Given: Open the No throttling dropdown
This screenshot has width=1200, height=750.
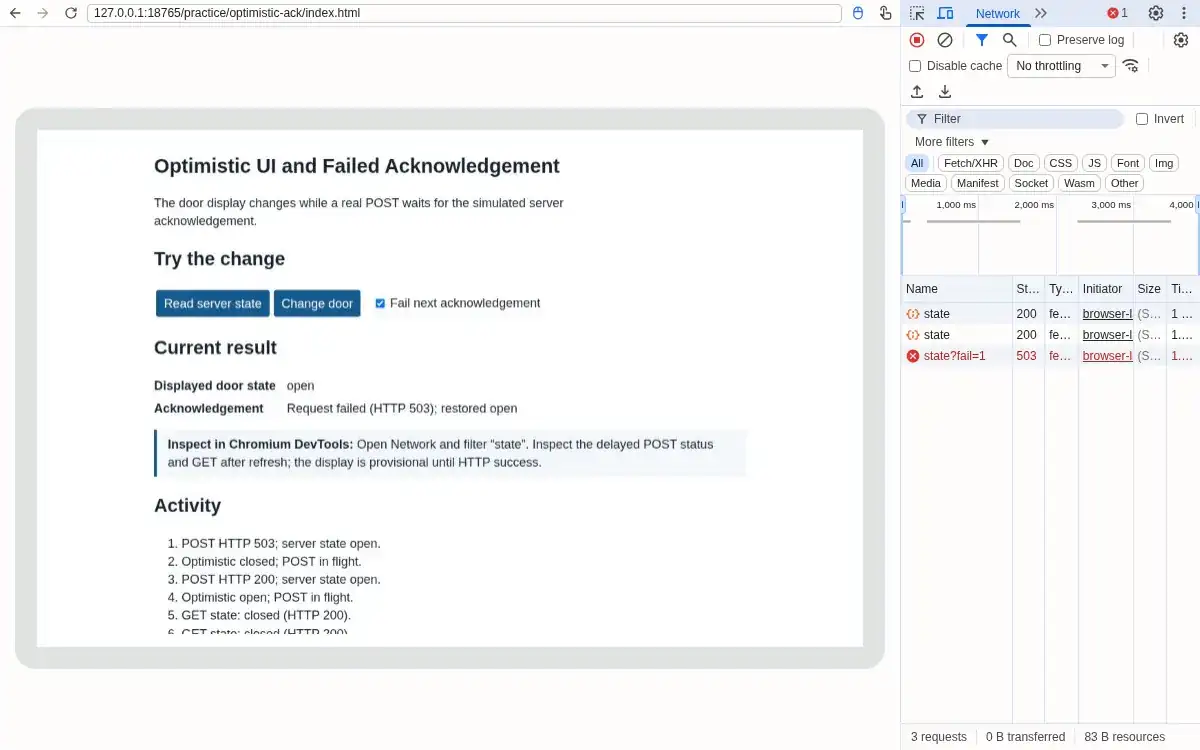Looking at the screenshot, I should coord(1061,66).
